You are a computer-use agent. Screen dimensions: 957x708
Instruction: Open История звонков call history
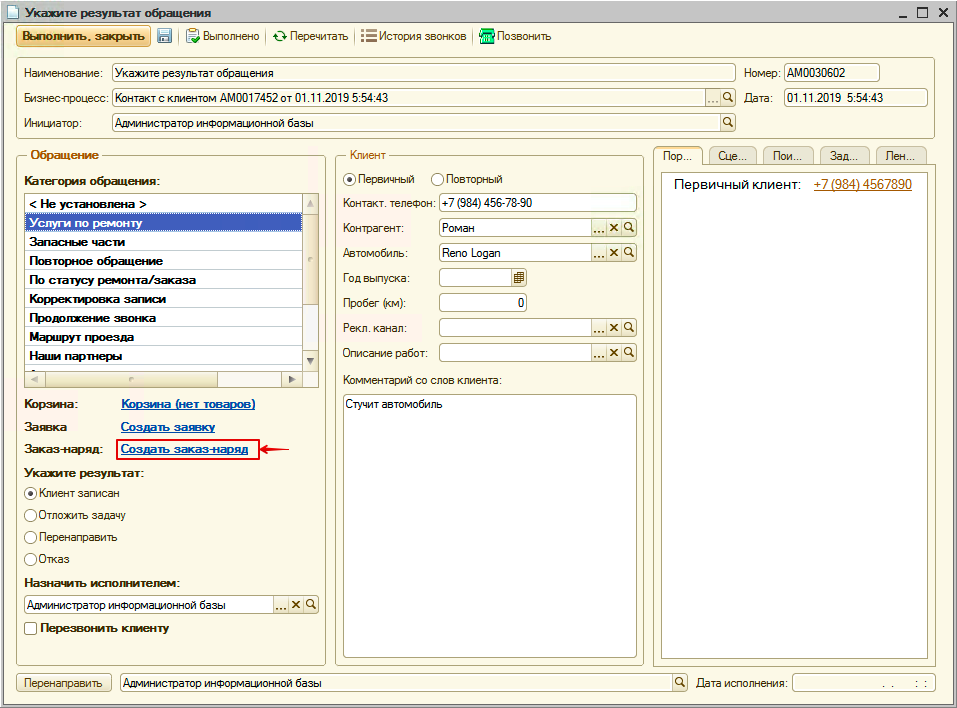tap(414, 36)
